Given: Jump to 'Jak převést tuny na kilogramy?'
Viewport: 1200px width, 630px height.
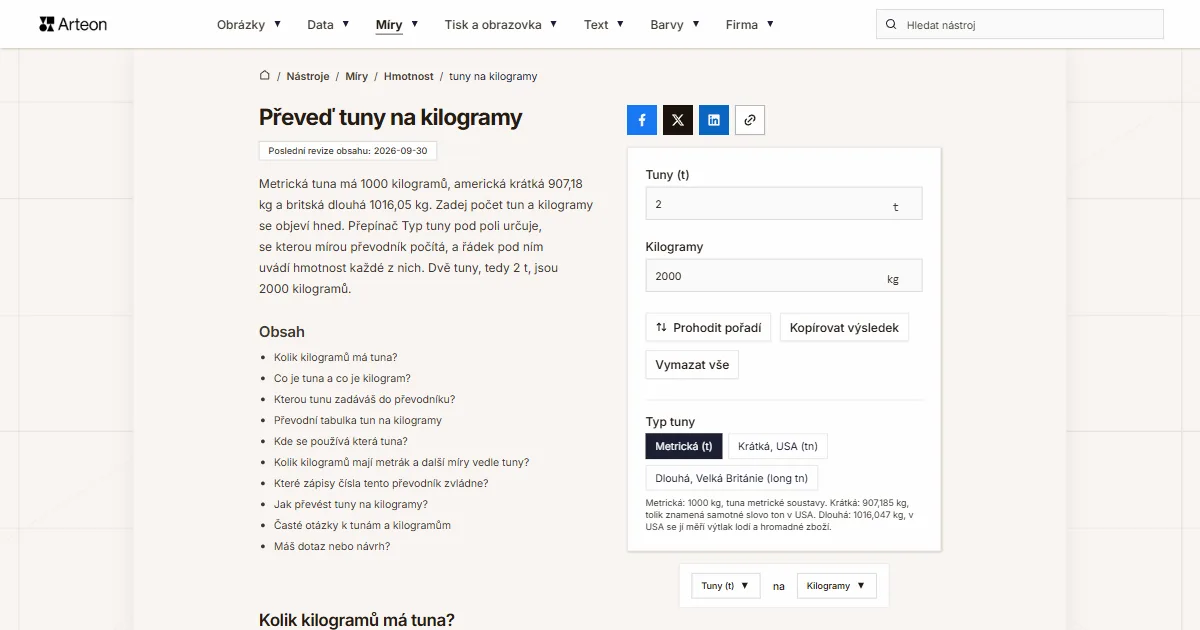Looking at the screenshot, I should 351,504.
